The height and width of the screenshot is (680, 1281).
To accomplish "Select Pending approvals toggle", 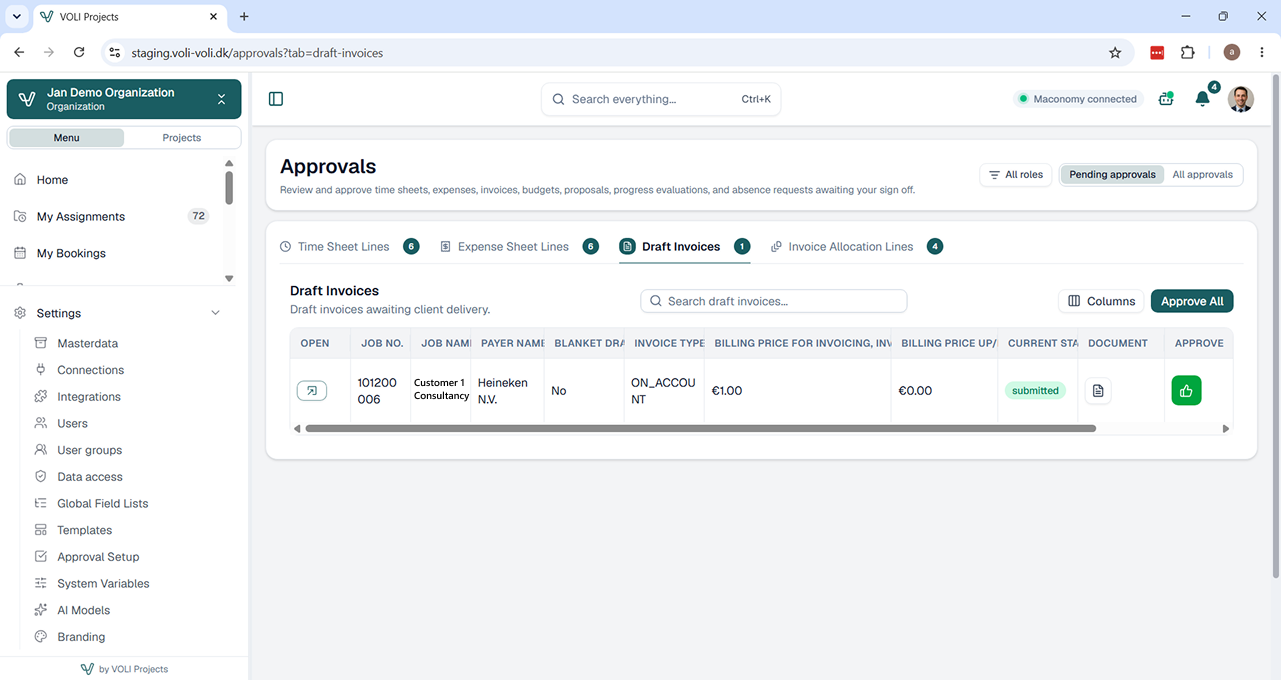I will (x=1112, y=175).
